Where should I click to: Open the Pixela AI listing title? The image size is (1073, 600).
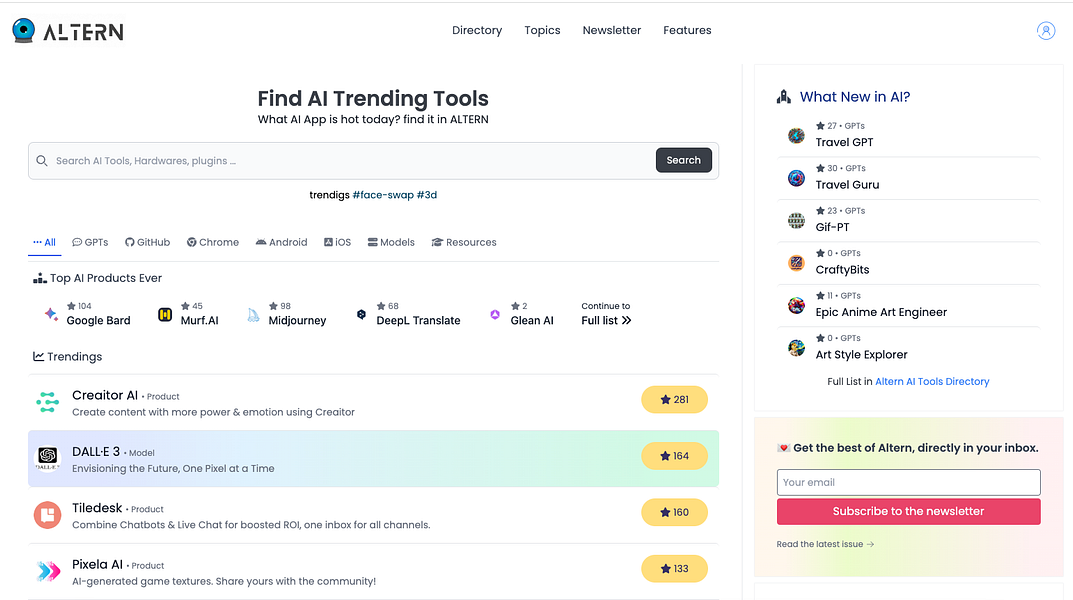point(97,564)
